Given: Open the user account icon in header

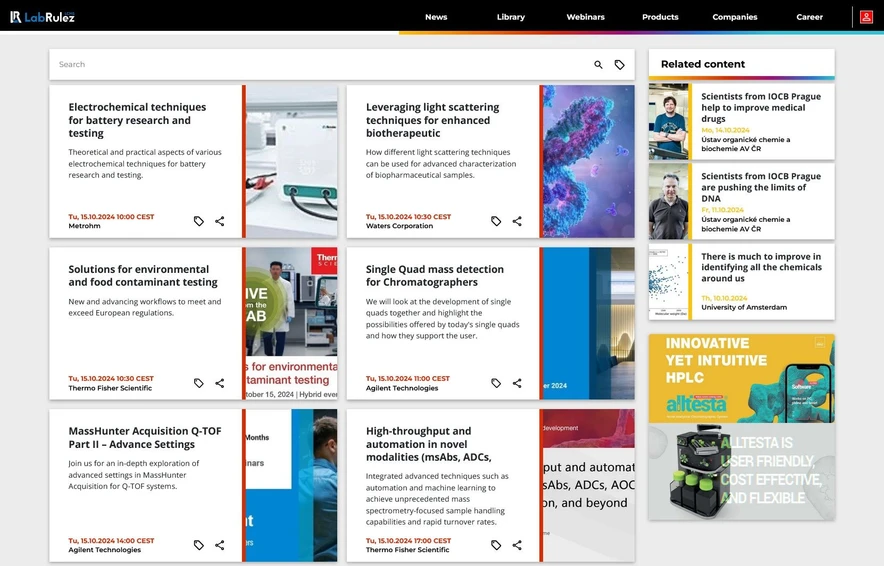Looking at the screenshot, I should click(x=866, y=17).
